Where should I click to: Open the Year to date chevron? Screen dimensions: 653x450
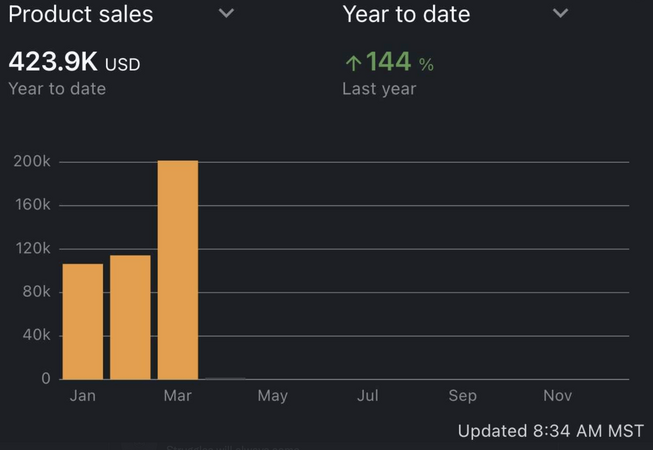[560, 14]
